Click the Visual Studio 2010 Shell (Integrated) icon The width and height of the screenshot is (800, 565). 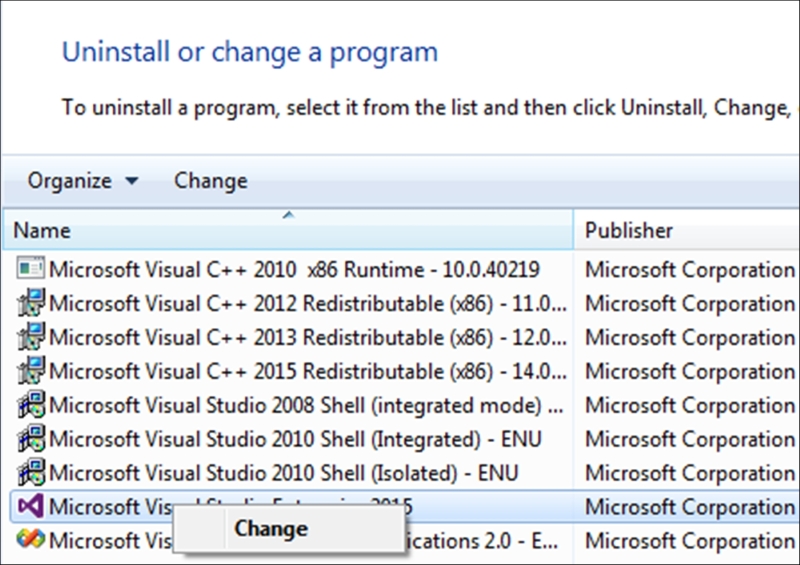coord(31,438)
